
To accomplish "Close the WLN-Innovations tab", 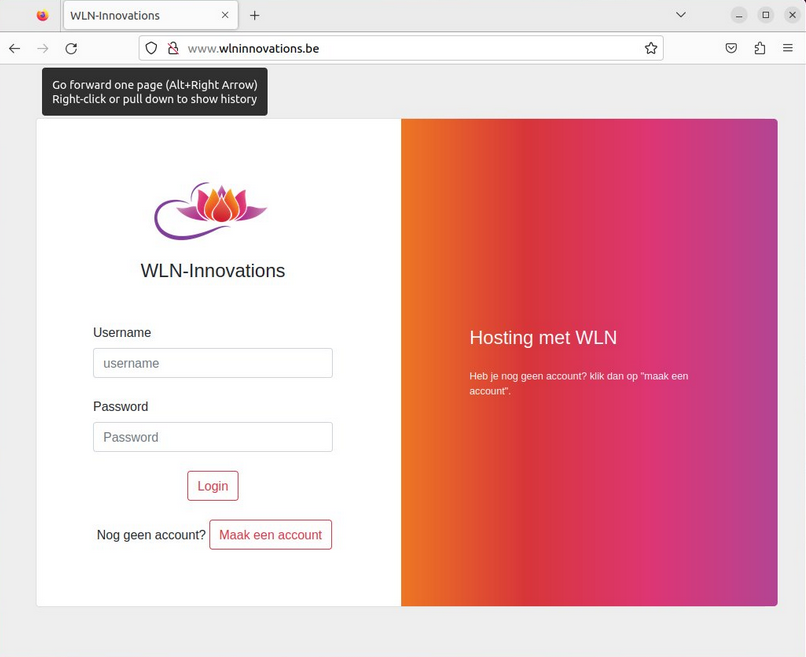I will (225, 15).
